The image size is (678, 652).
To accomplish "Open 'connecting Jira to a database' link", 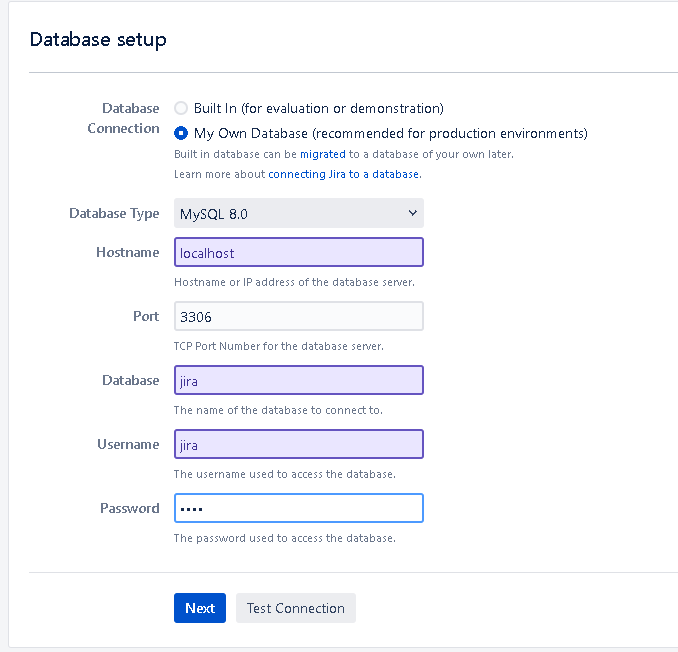I will click(344, 174).
